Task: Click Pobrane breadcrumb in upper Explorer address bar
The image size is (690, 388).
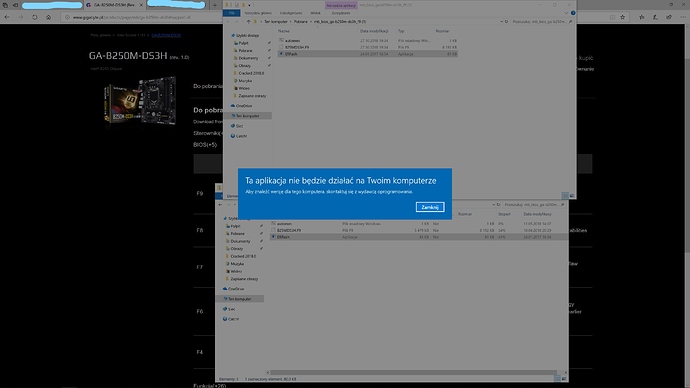Action: (x=301, y=22)
